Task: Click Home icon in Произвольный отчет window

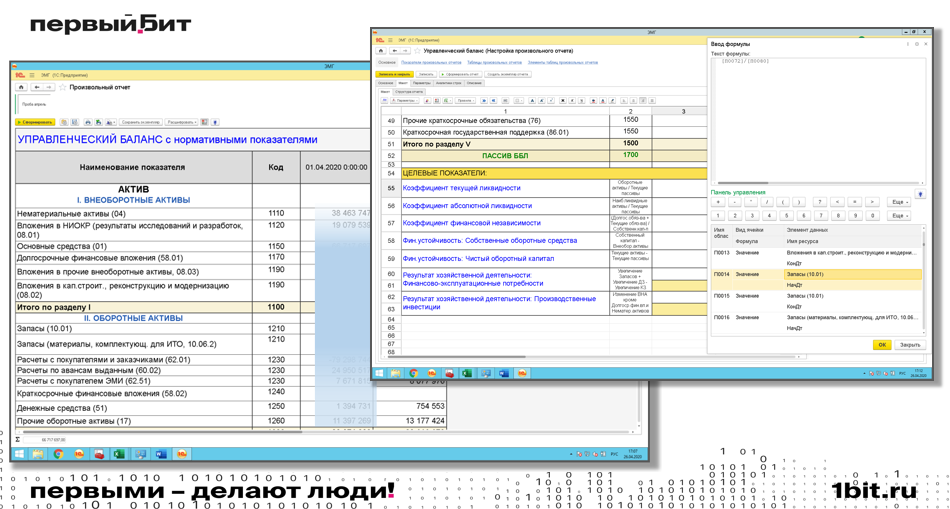Action: click(21, 87)
